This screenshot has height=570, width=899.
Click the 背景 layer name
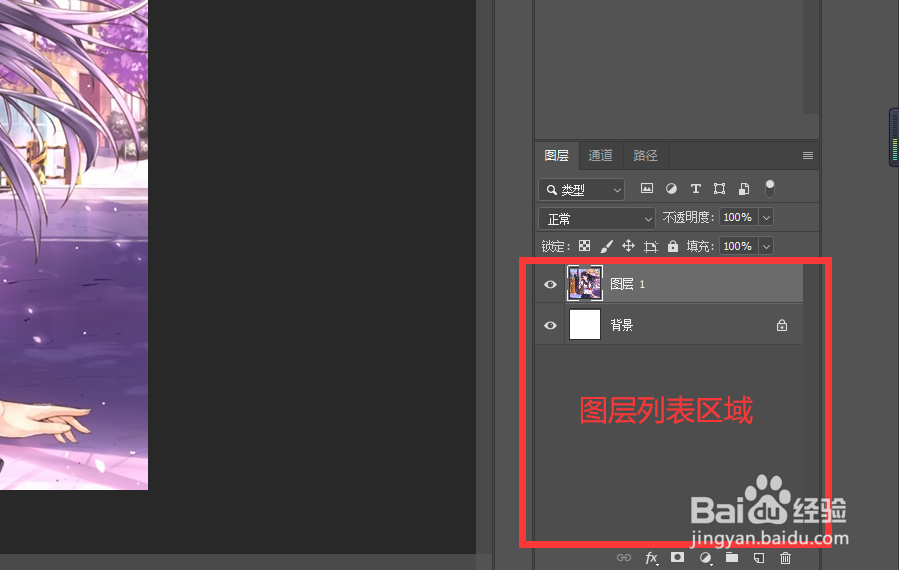pyautogui.click(x=622, y=325)
